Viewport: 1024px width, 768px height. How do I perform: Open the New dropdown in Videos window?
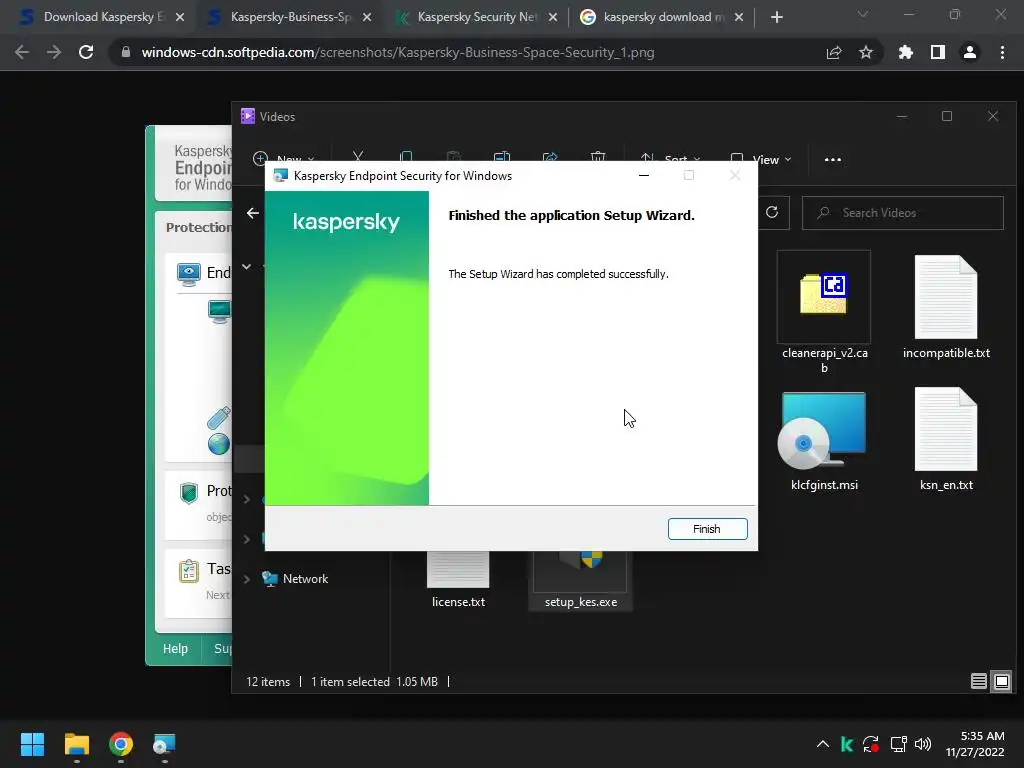point(284,159)
